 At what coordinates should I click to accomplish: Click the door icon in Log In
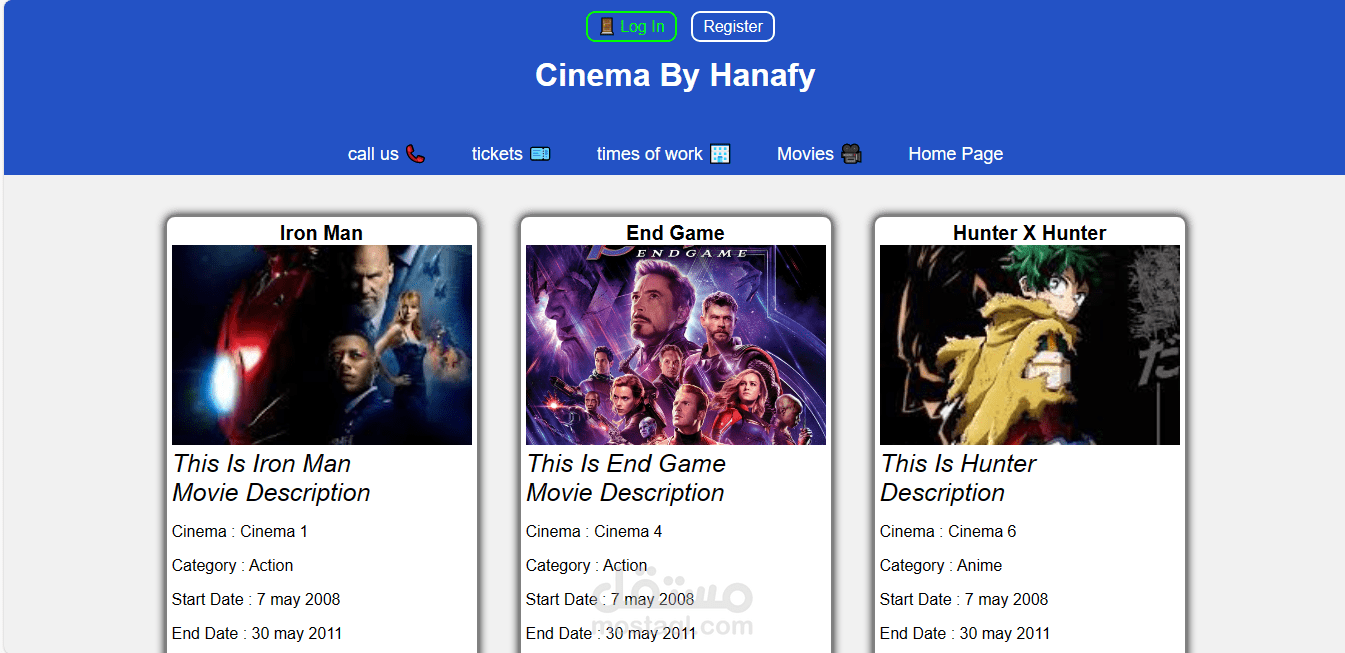tap(606, 27)
